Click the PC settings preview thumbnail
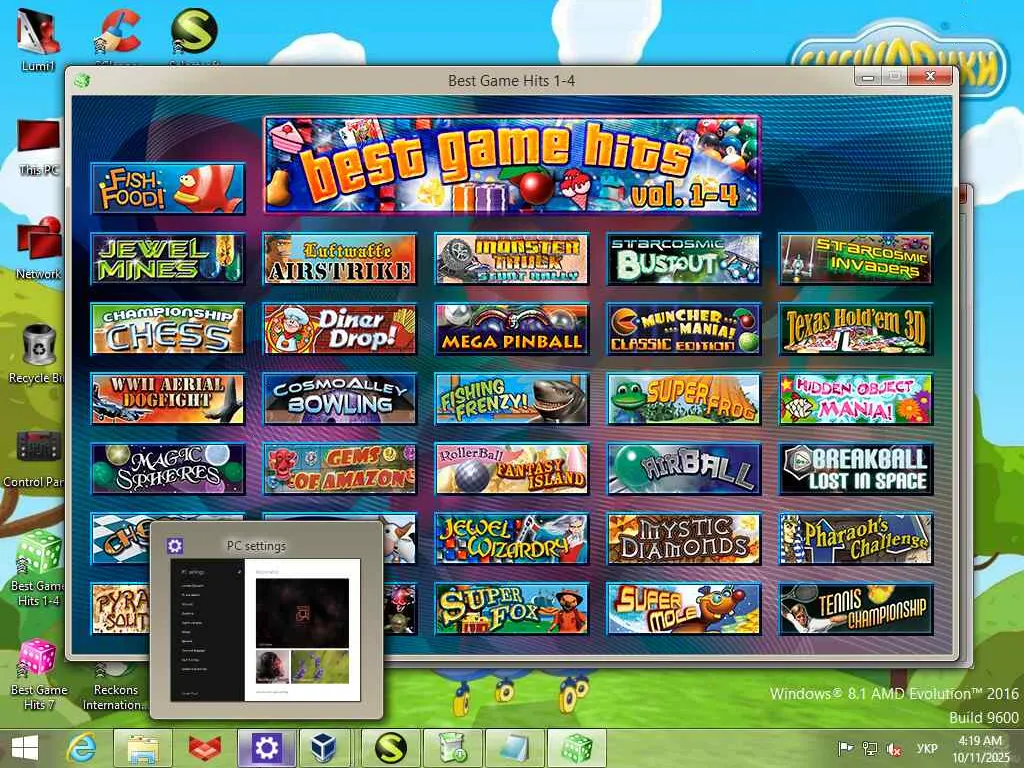 pyautogui.click(x=266, y=630)
